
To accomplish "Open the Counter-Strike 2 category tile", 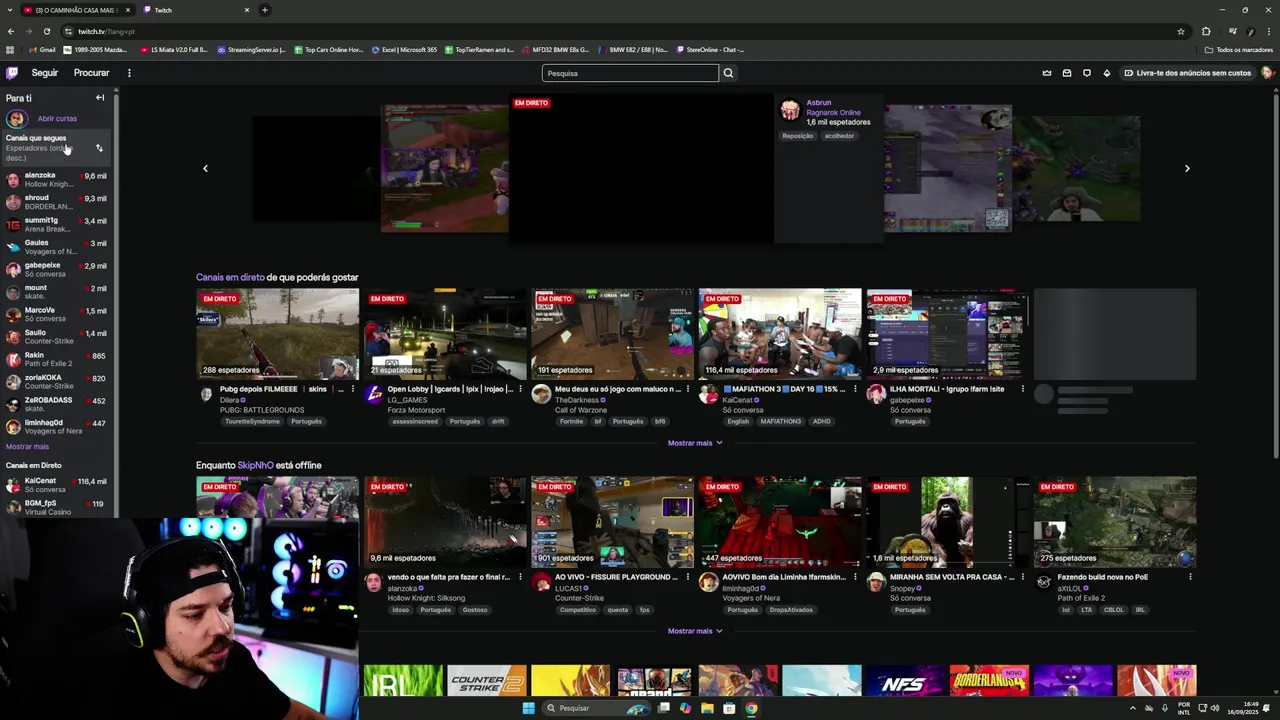I will pos(486,681).
